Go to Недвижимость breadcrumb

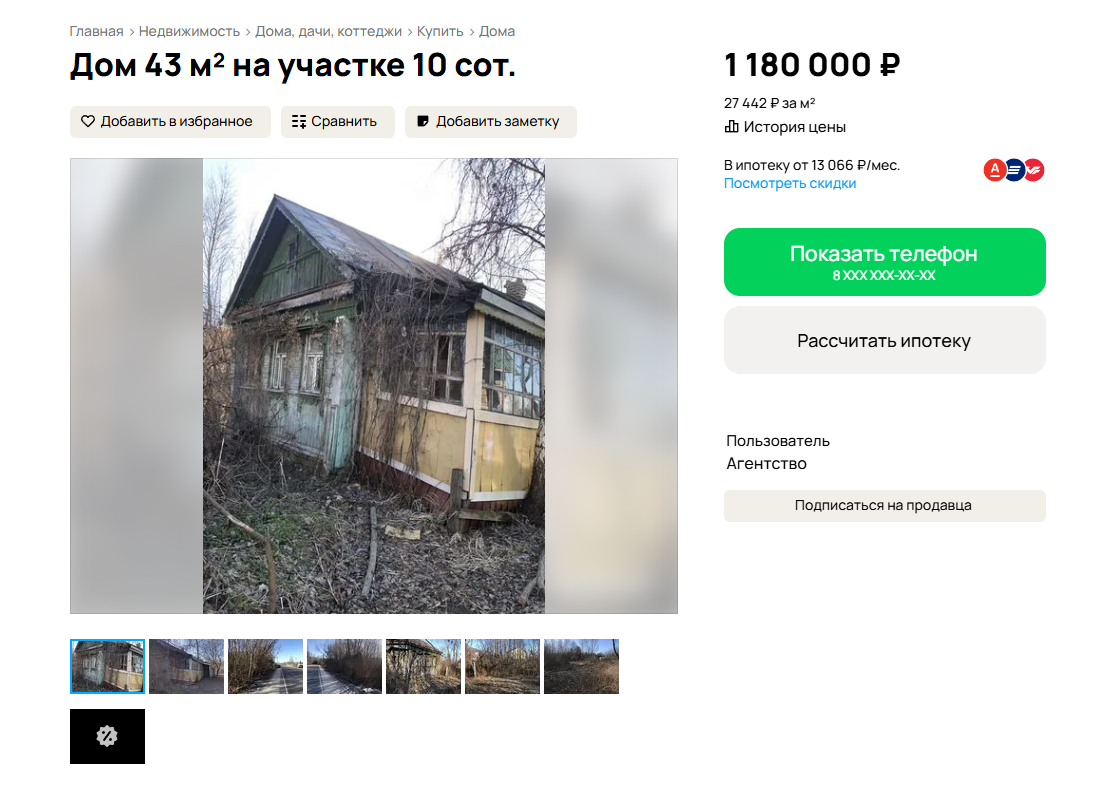[x=189, y=31]
